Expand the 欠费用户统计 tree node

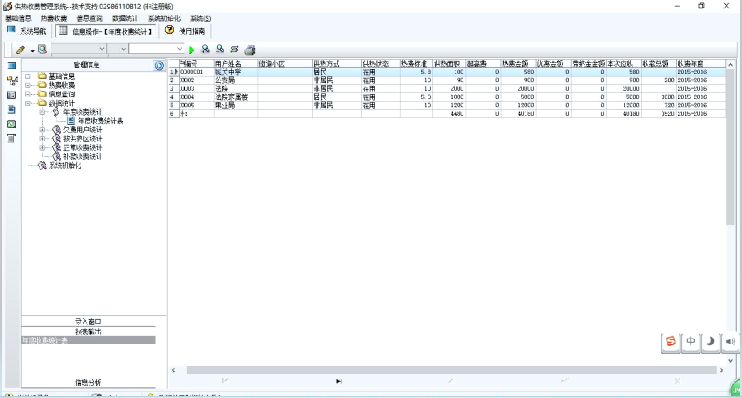[42, 130]
